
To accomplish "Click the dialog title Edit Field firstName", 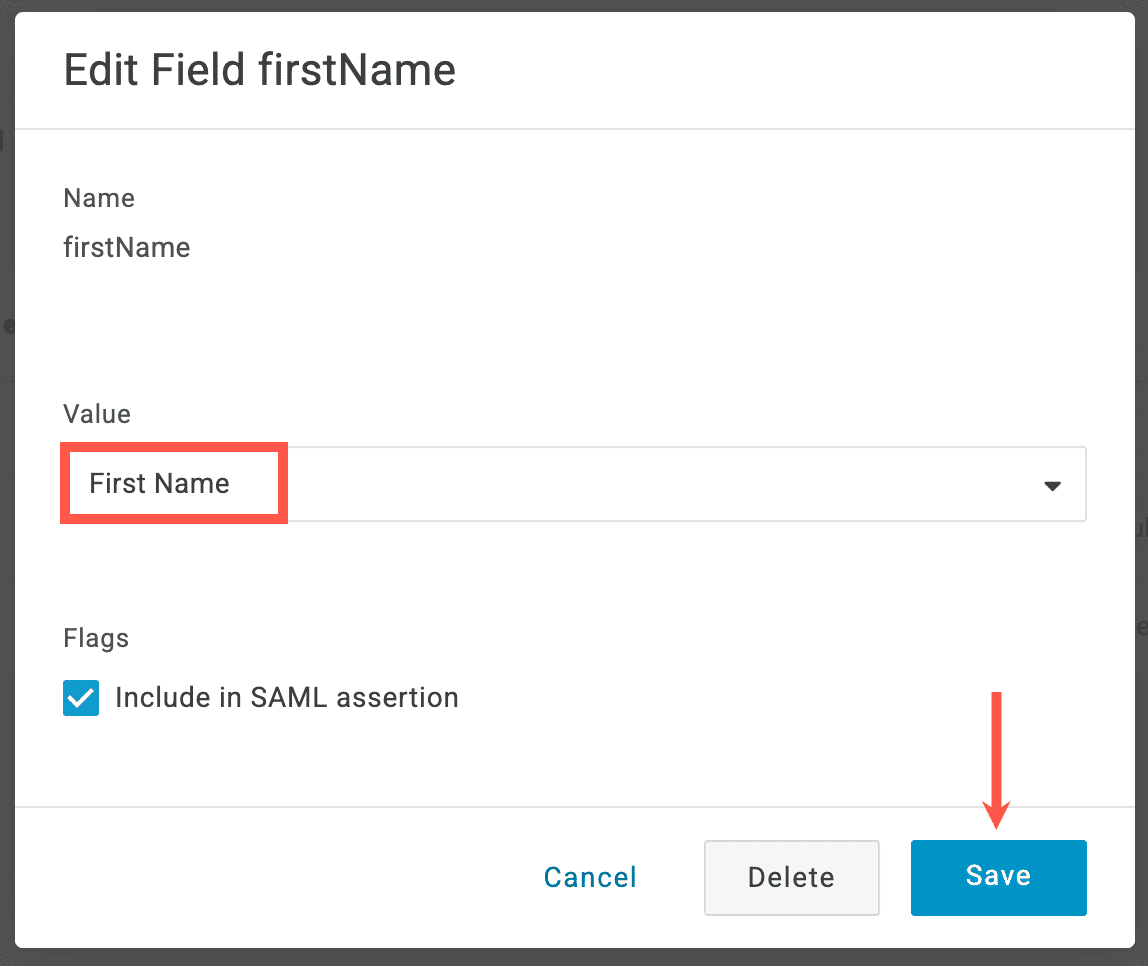I will pos(259,69).
